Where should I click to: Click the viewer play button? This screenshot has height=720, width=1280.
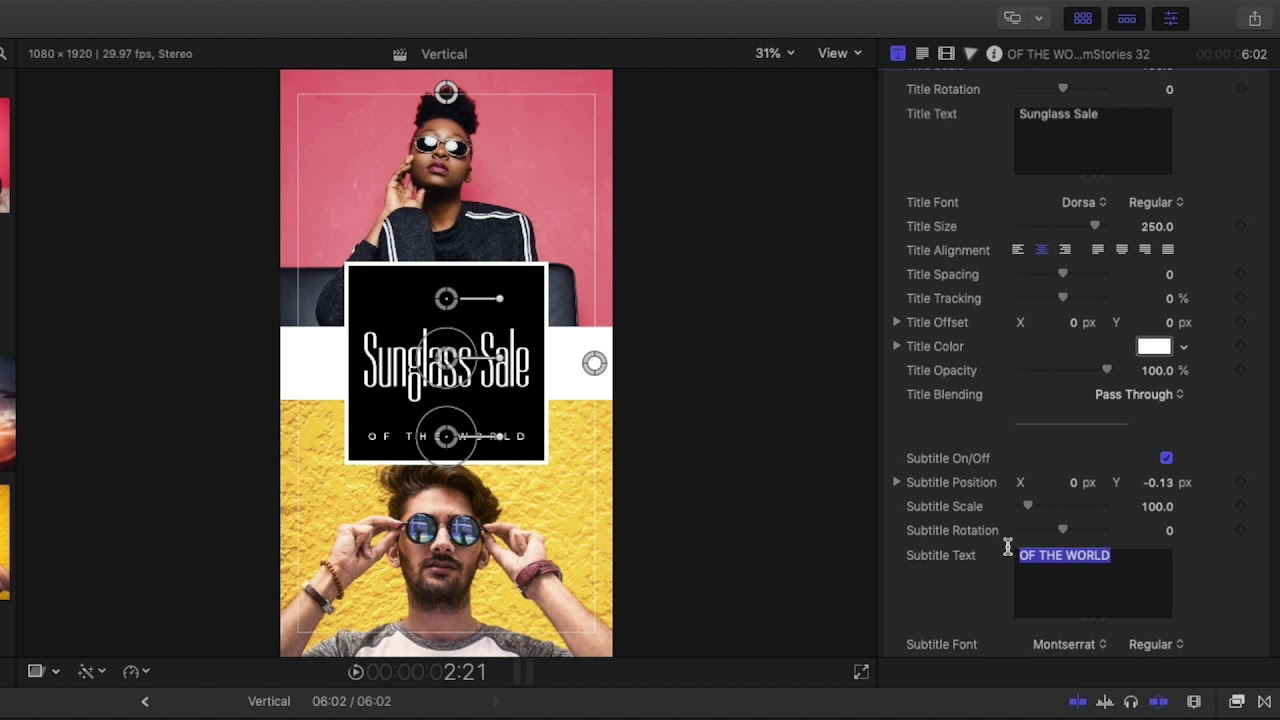(x=356, y=673)
